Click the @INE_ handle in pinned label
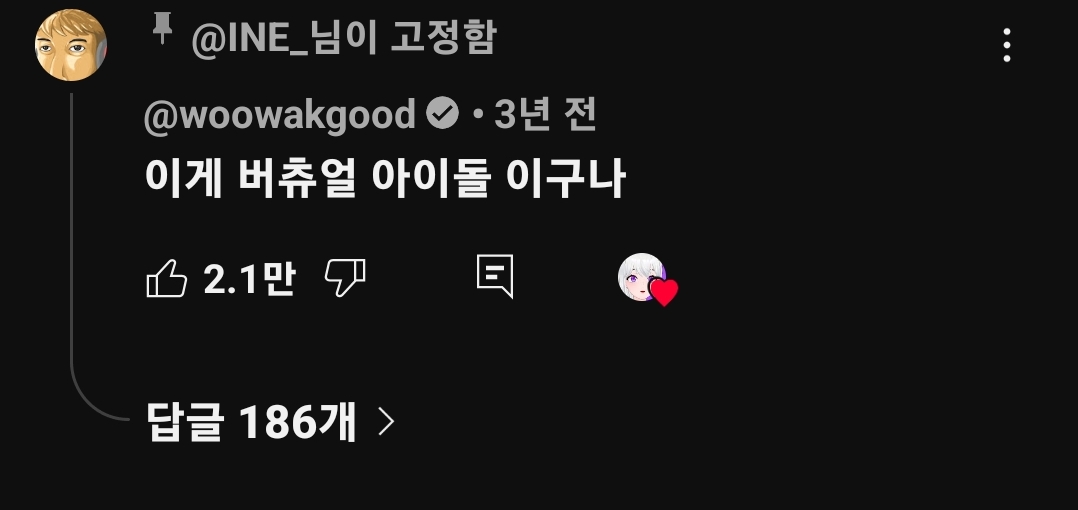This screenshot has width=1078, height=510. (249, 39)
